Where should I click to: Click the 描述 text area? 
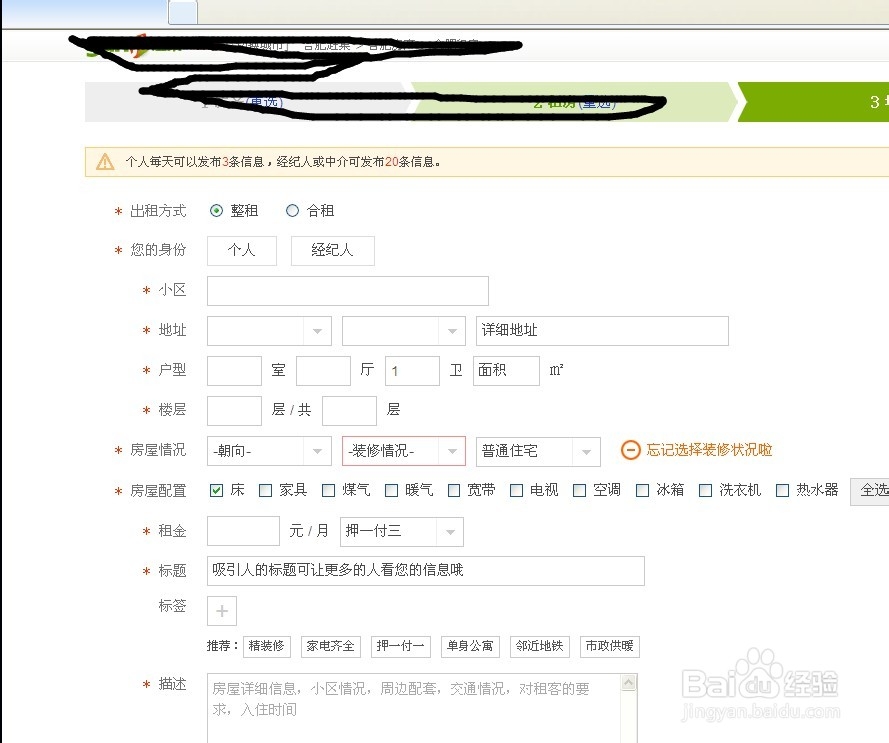[422, 708]
